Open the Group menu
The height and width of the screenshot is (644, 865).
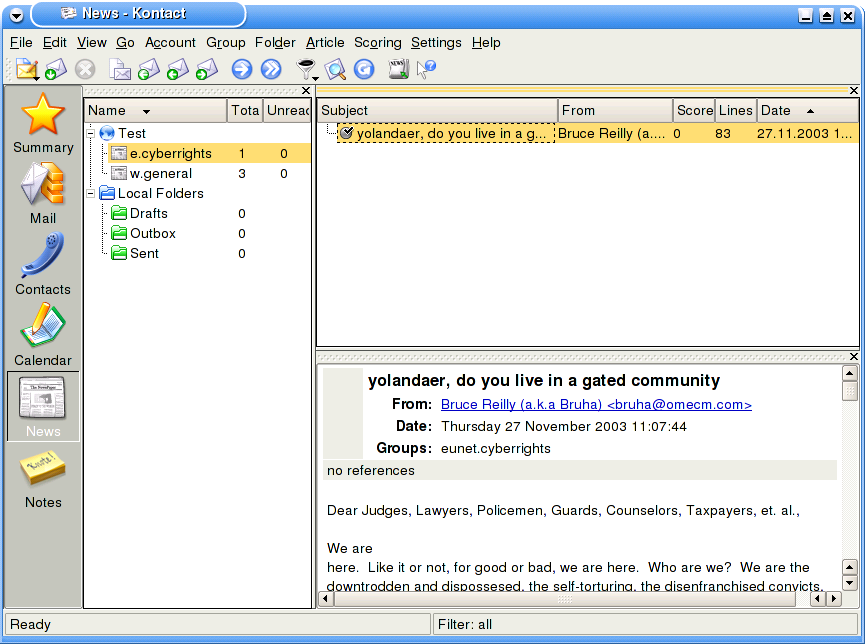pos(226,42)
